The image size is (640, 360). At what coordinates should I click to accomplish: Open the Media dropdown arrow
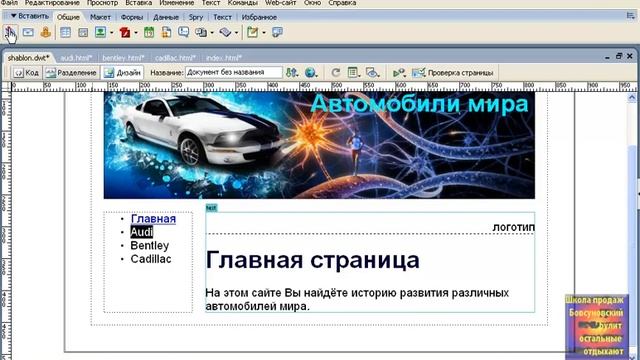coord(136,33)
